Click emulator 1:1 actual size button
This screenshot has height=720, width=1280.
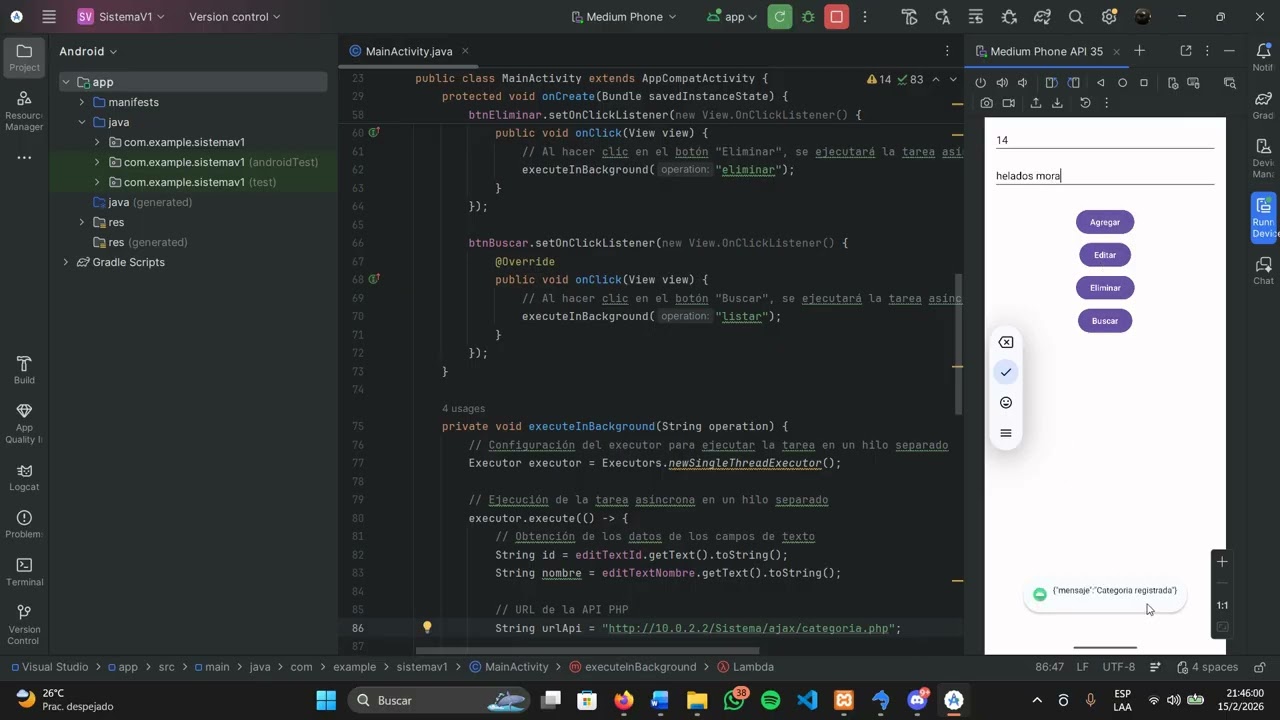tap(1222, 605)
